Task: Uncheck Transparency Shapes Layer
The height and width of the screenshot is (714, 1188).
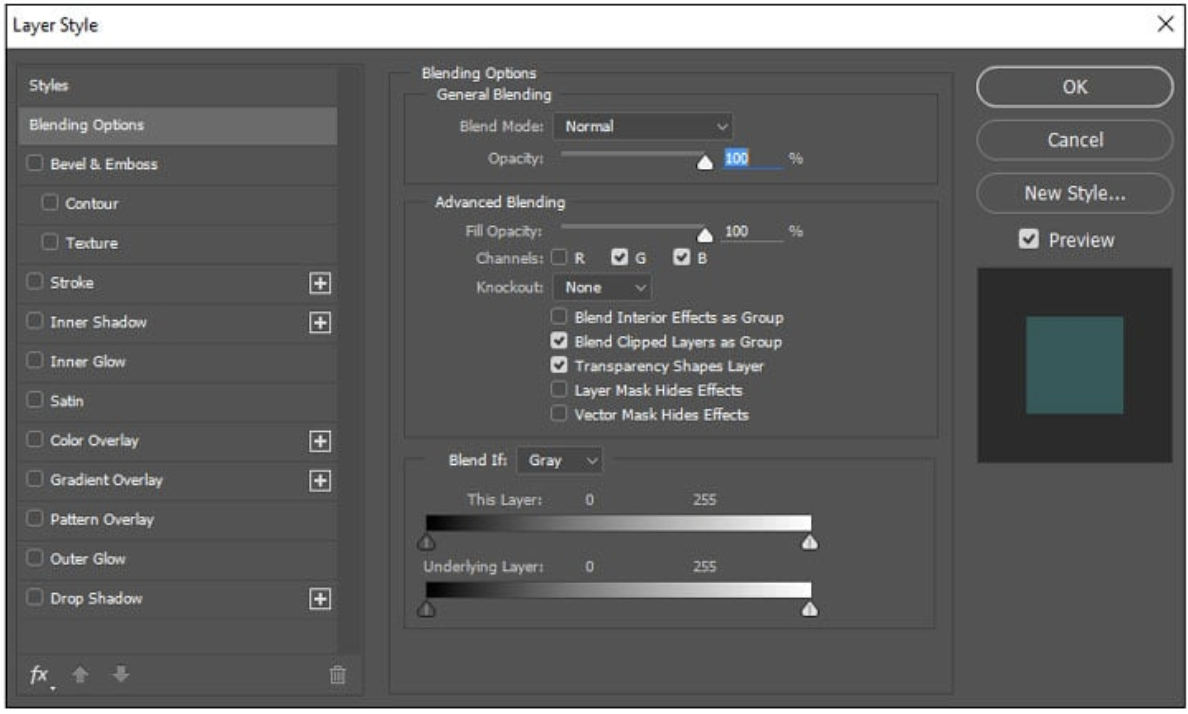Action: pos(559,365)
